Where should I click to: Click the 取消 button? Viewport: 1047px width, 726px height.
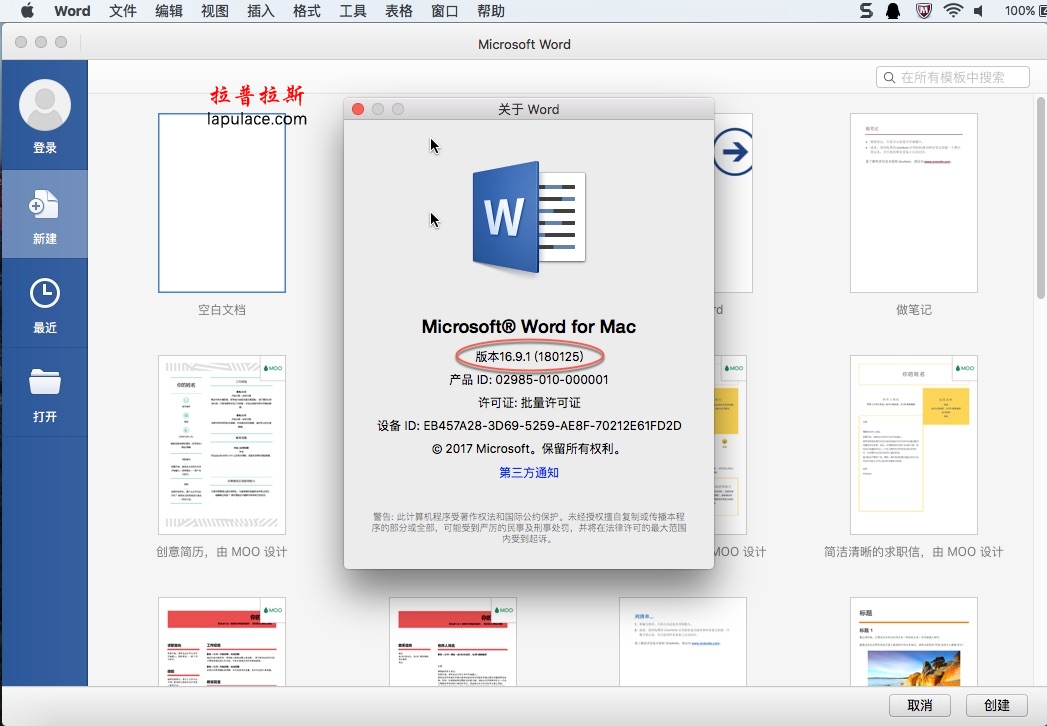pos(919,705)
